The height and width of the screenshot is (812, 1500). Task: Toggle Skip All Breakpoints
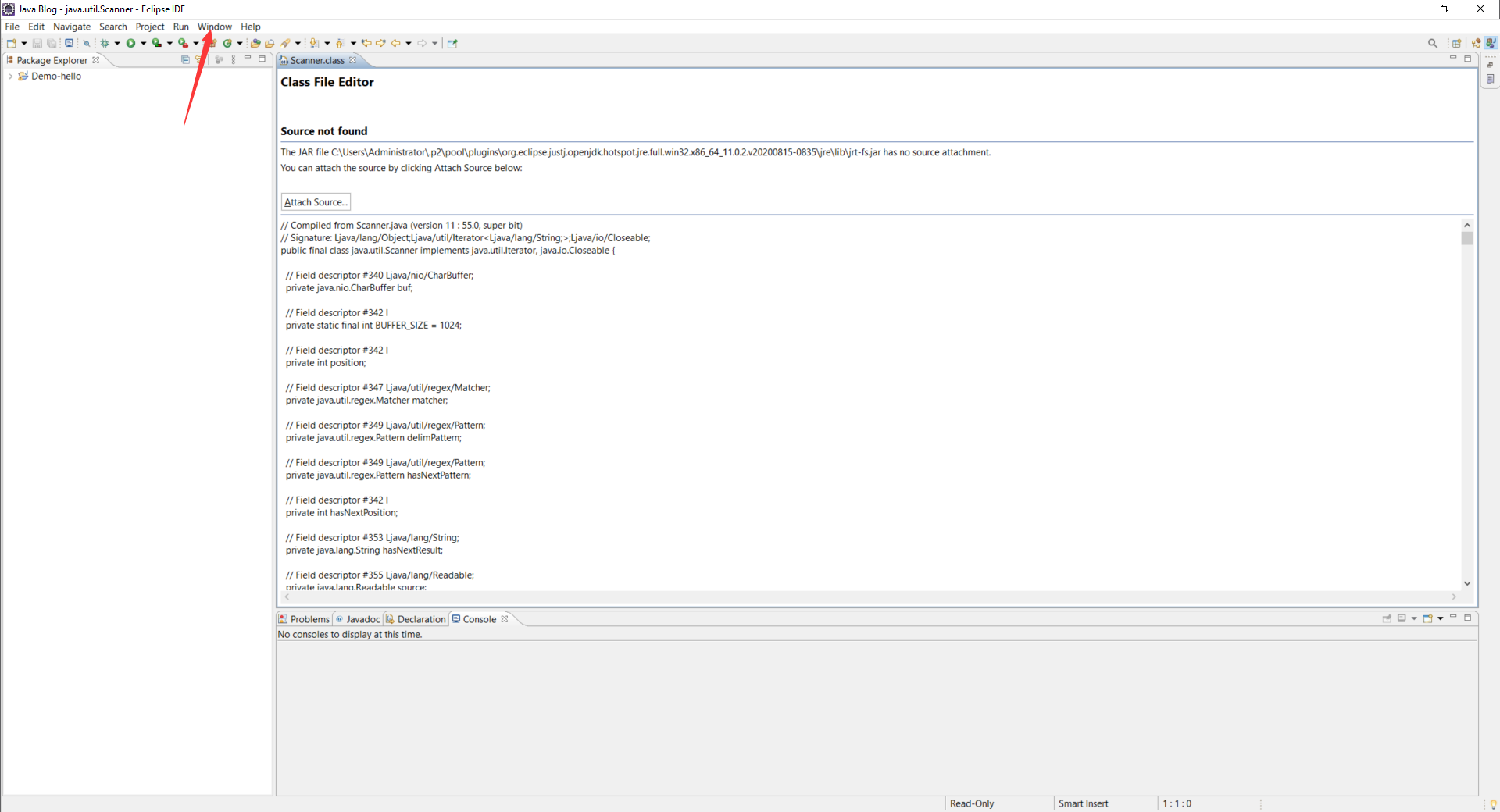87,44
